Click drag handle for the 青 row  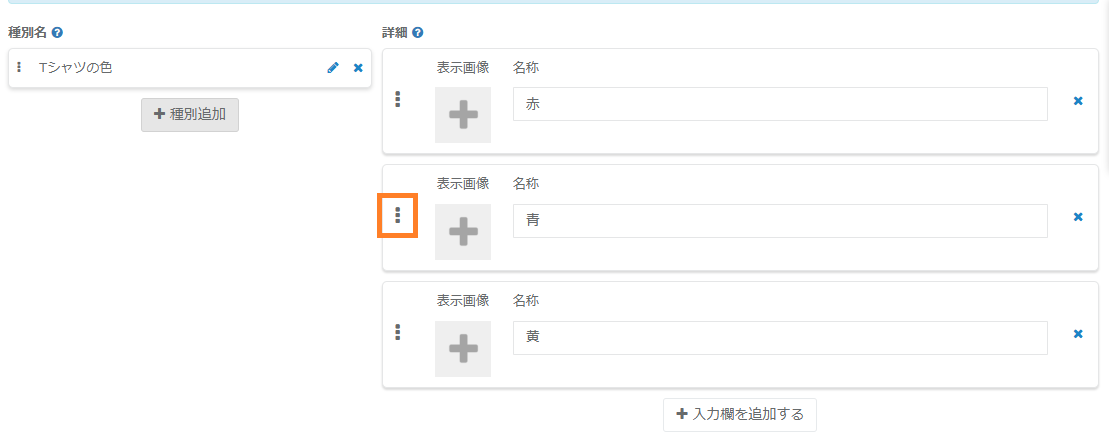pyautogui.click(x=398, y=216)
